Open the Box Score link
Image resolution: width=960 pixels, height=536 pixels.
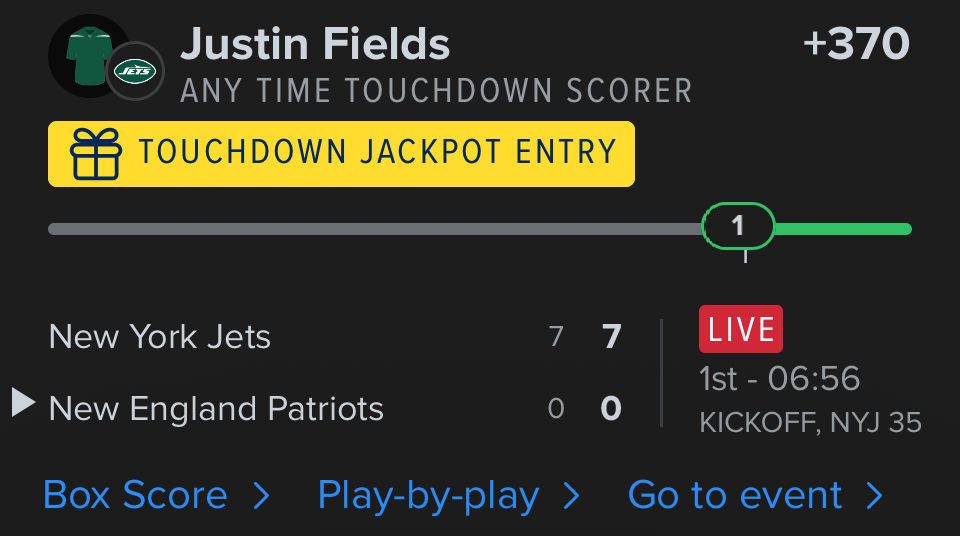click(135, 496)
